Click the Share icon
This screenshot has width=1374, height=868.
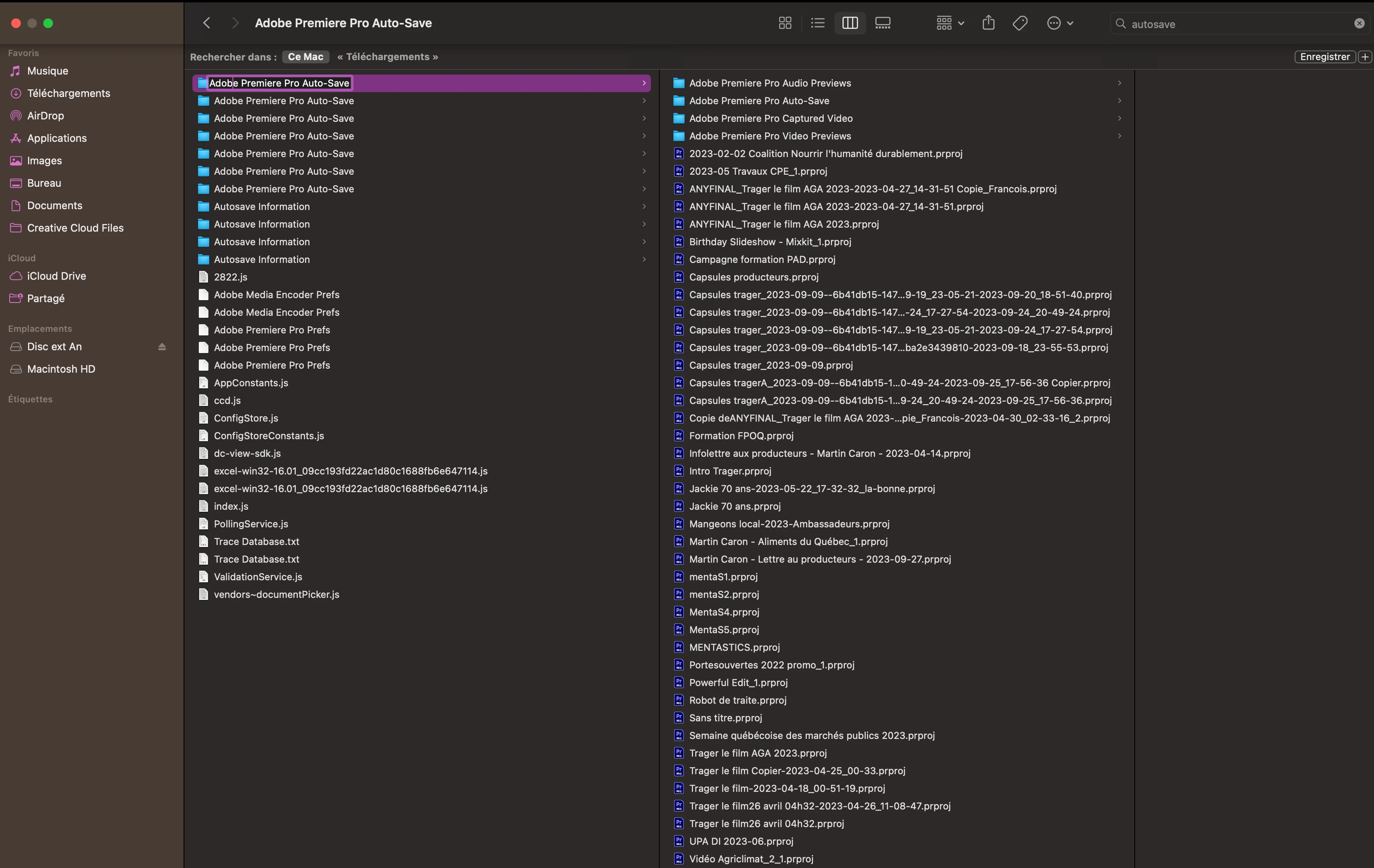click(988, 23)
